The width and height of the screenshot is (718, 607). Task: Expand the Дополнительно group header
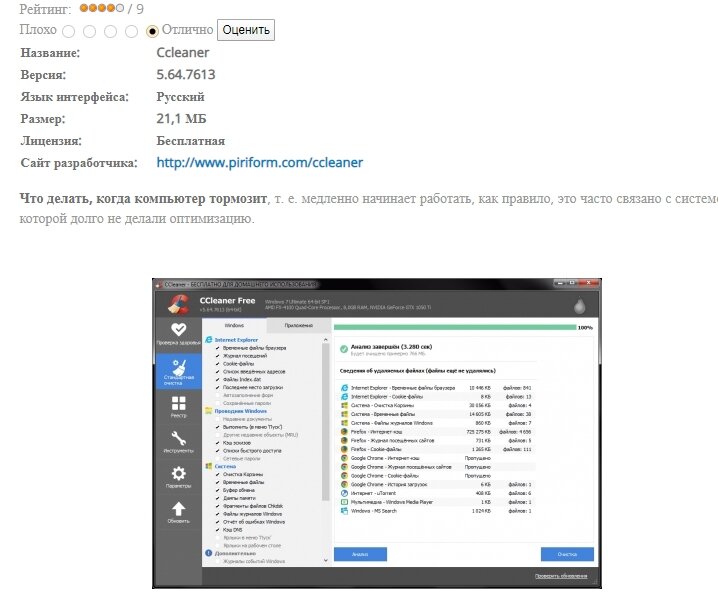[235, 553]
